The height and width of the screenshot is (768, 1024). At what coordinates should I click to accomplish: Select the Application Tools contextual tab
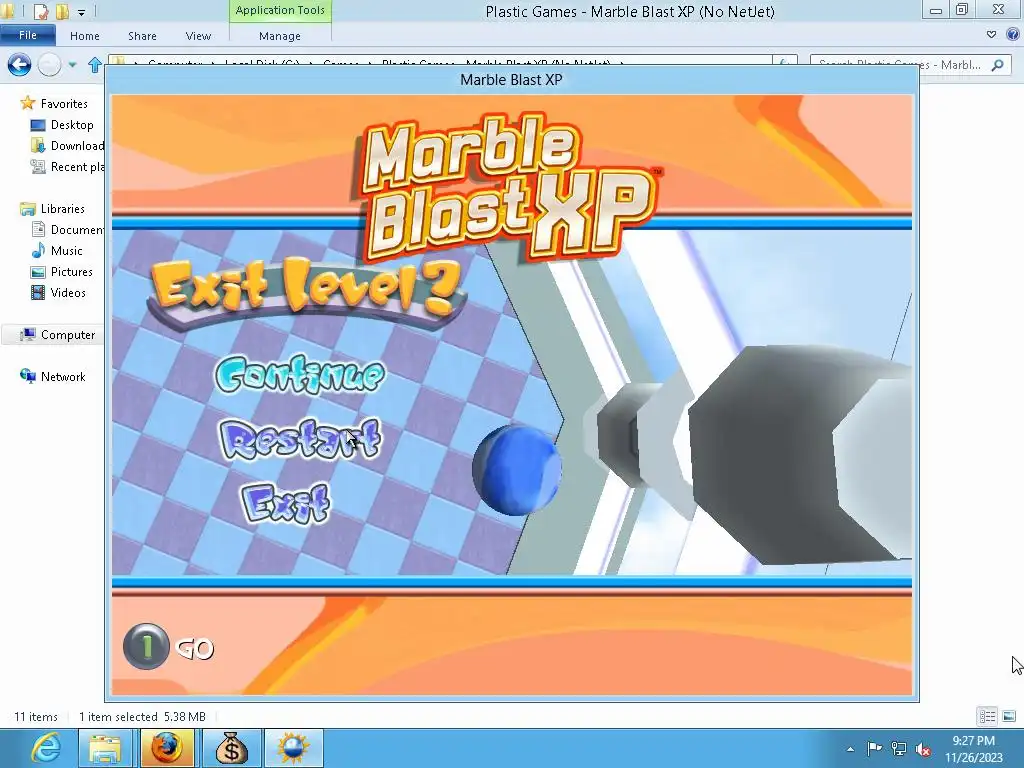click(x=280, y=10)
